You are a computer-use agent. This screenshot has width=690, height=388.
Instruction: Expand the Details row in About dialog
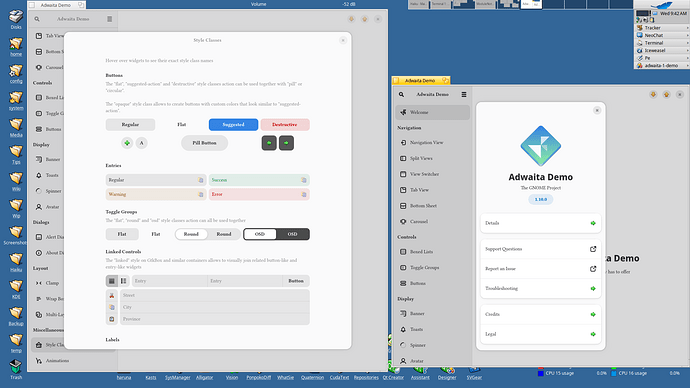click(541, 223)
